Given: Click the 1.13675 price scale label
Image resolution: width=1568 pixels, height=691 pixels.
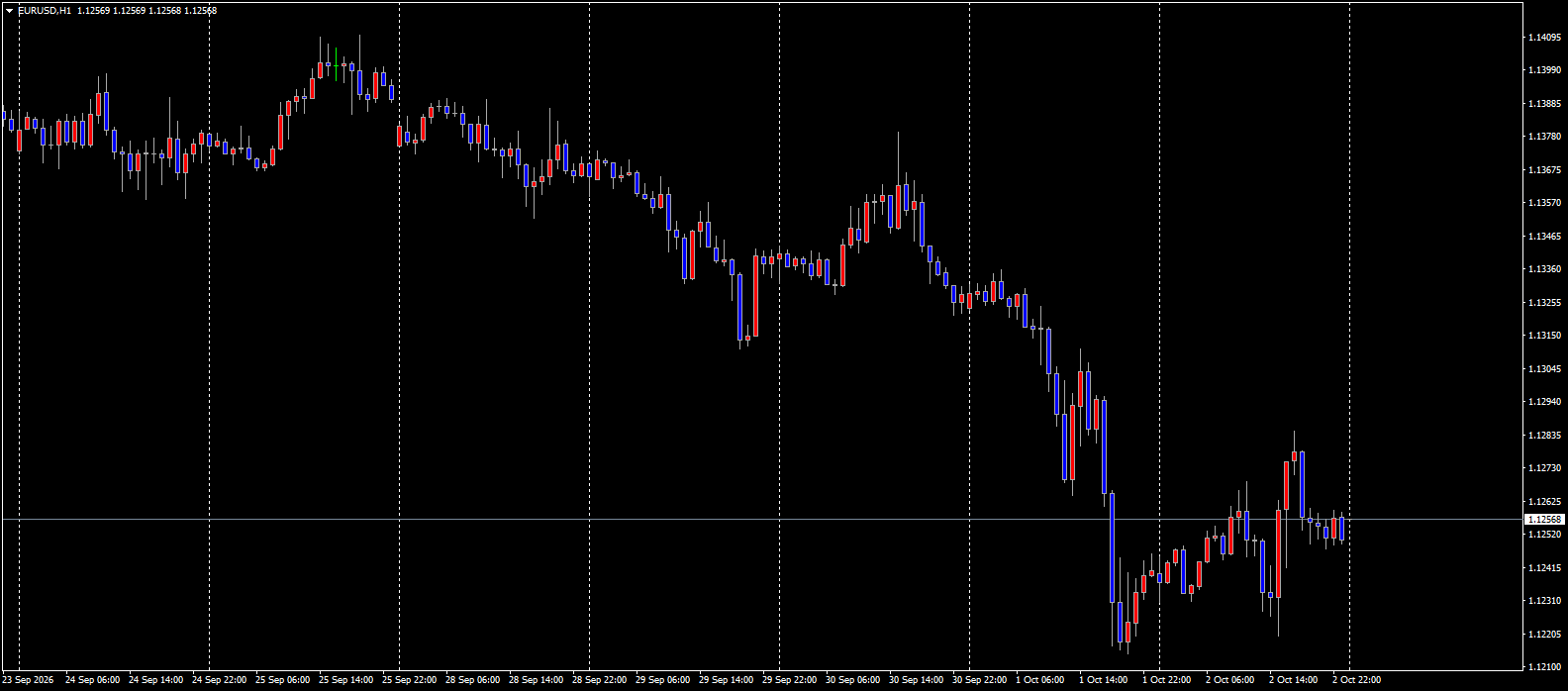Looking at the screenshot, I should 1544,170.
